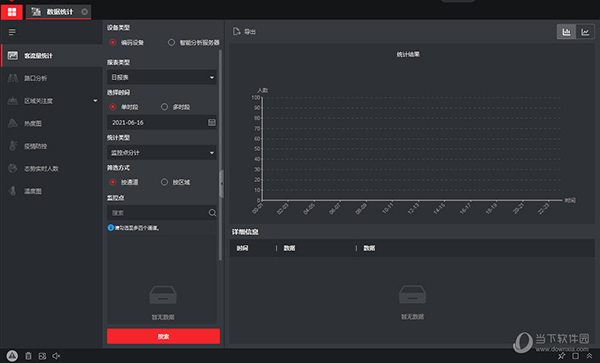Select the 按区域 filter radio button

164,182
